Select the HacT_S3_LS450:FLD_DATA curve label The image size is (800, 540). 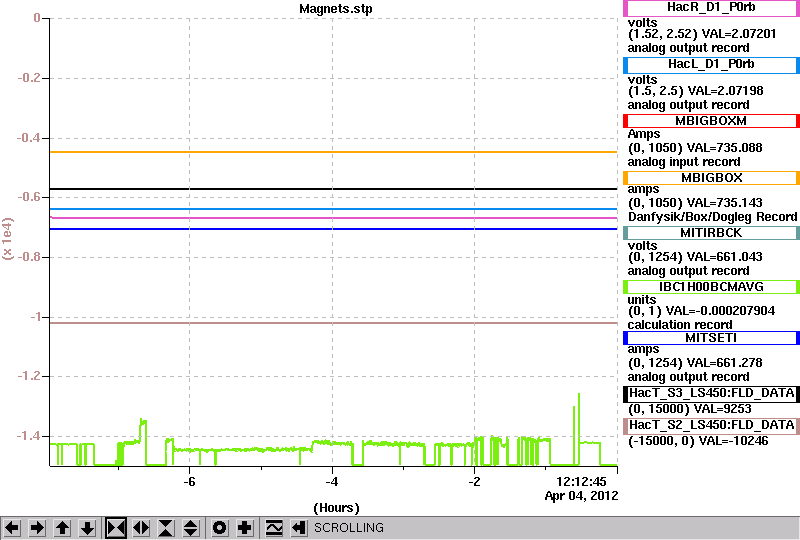coord(711,393)
